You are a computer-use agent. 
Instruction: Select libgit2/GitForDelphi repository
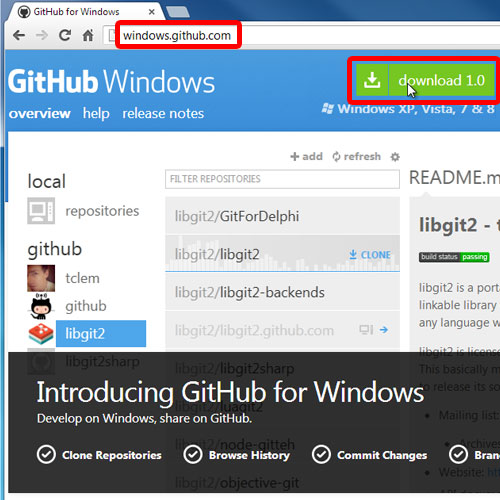[x=282, y=216]
